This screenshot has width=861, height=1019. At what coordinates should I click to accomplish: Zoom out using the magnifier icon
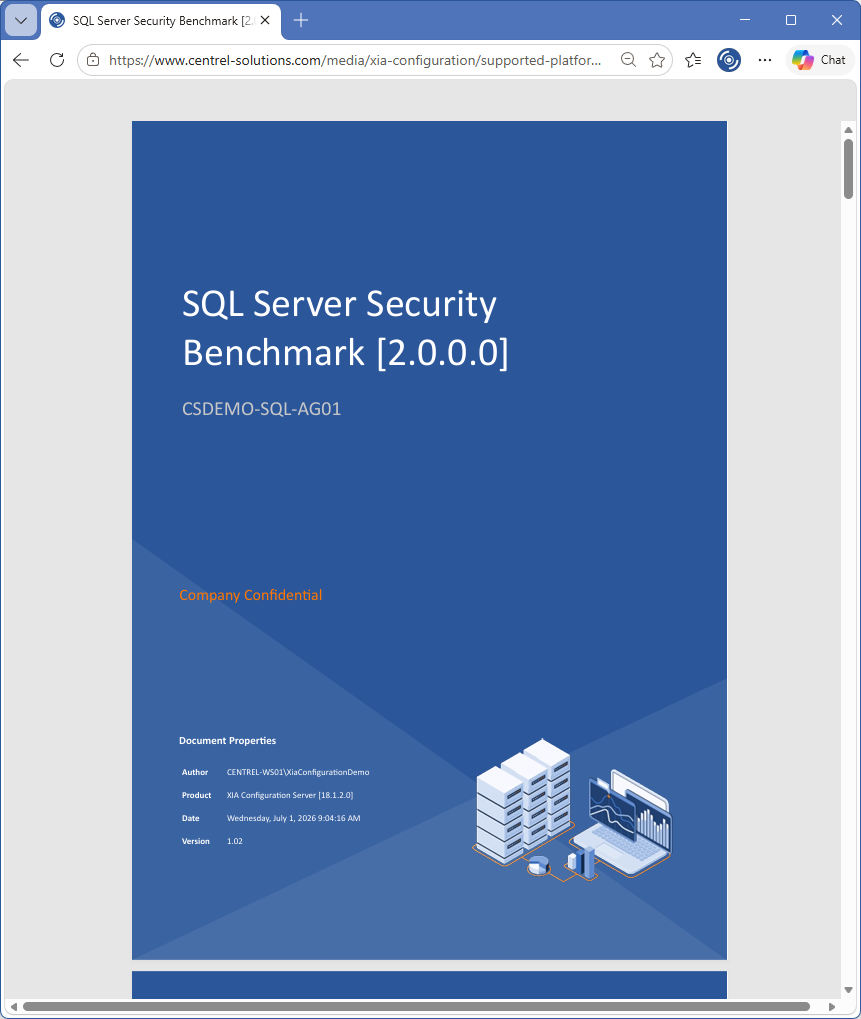pyautogui.click(x=628, y=60)
